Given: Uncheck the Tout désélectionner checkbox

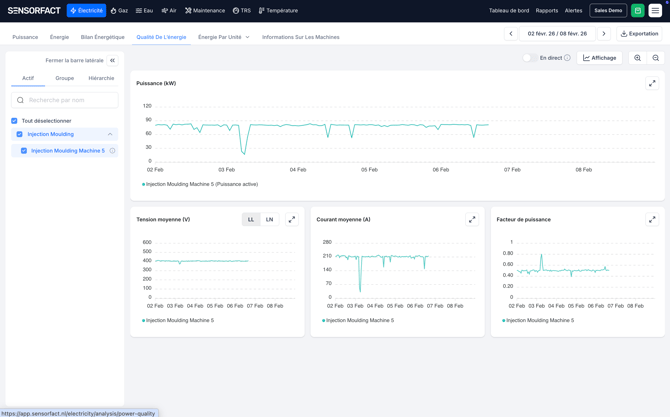Looking at the screenshot, I should click(14, 121).
